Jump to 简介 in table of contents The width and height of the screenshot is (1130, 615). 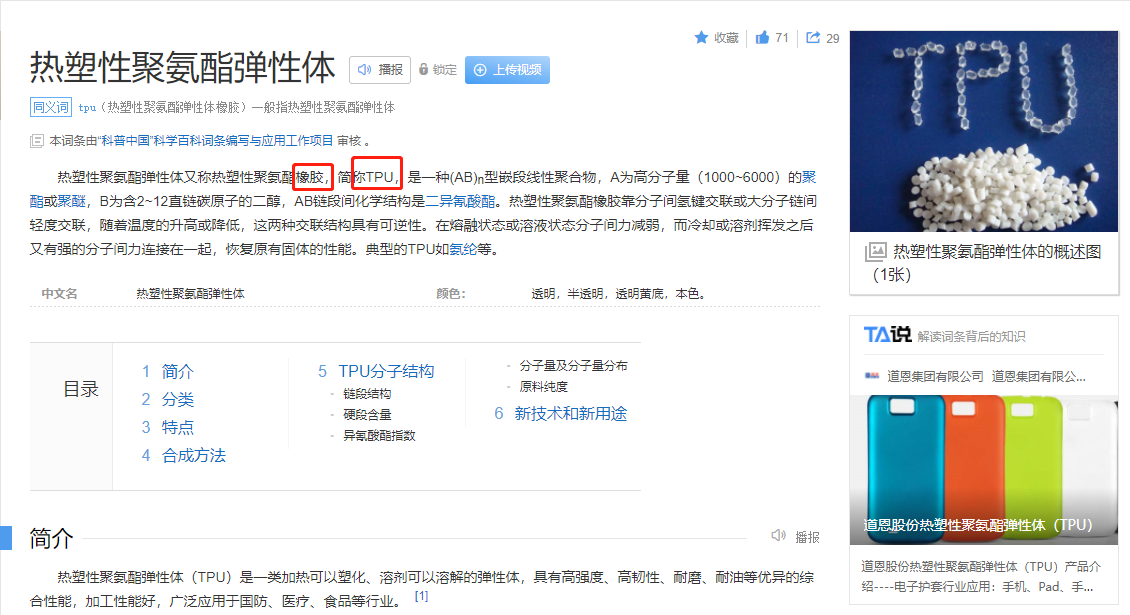(177, 372)
